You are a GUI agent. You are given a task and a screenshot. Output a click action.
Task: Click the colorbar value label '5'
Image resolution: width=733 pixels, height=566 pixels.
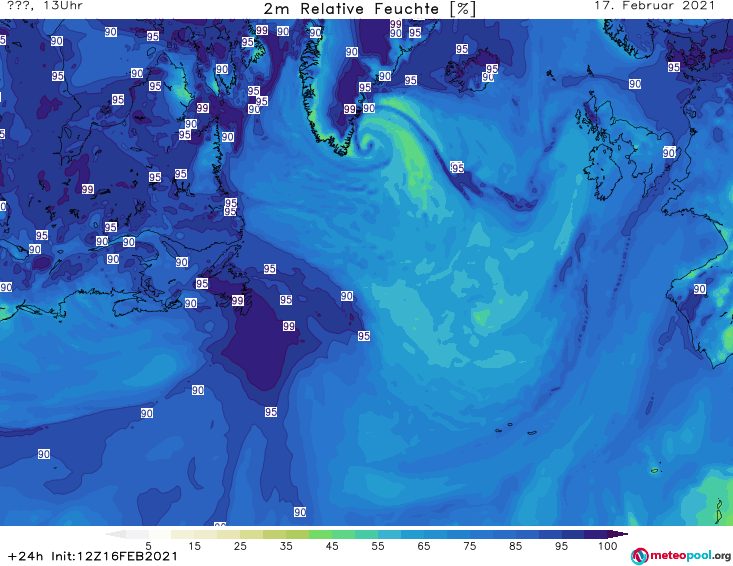click(x=148, y=546)
